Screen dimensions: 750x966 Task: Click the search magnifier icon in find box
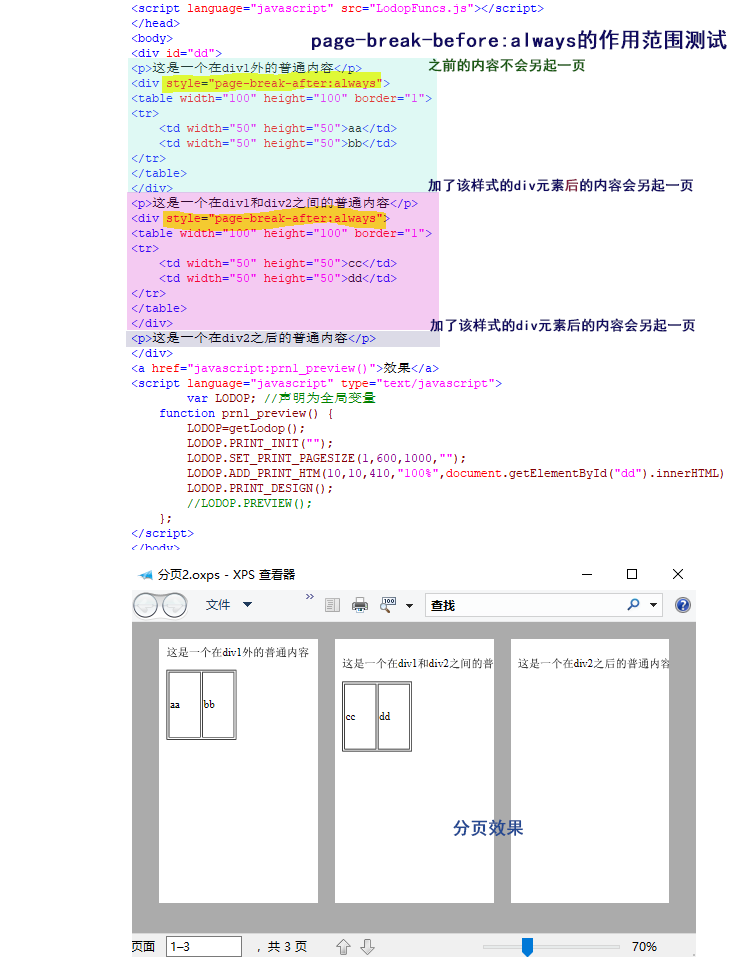coord(633,605)
